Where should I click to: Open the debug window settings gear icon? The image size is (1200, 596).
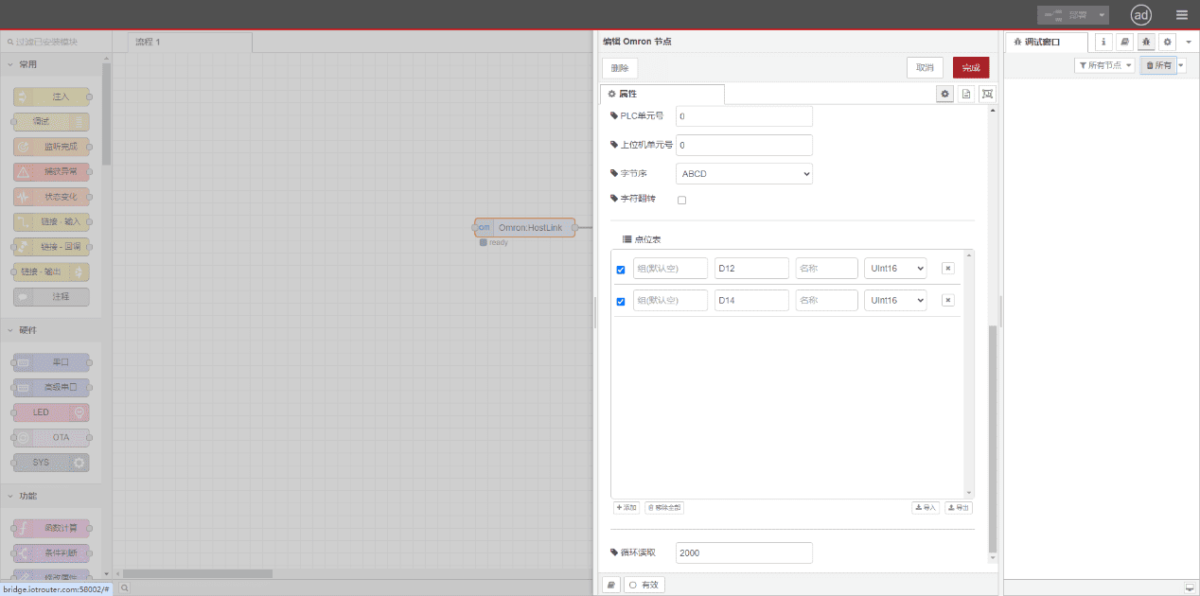pyautogui.click(x=1167, y=41)
